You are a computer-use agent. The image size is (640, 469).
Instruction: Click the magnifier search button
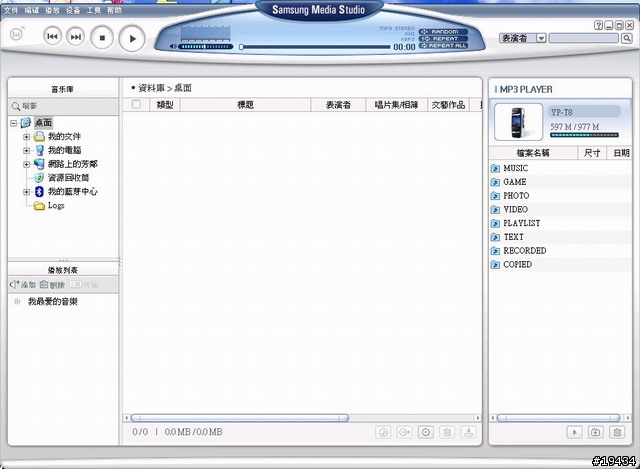(x=627, y=38)
